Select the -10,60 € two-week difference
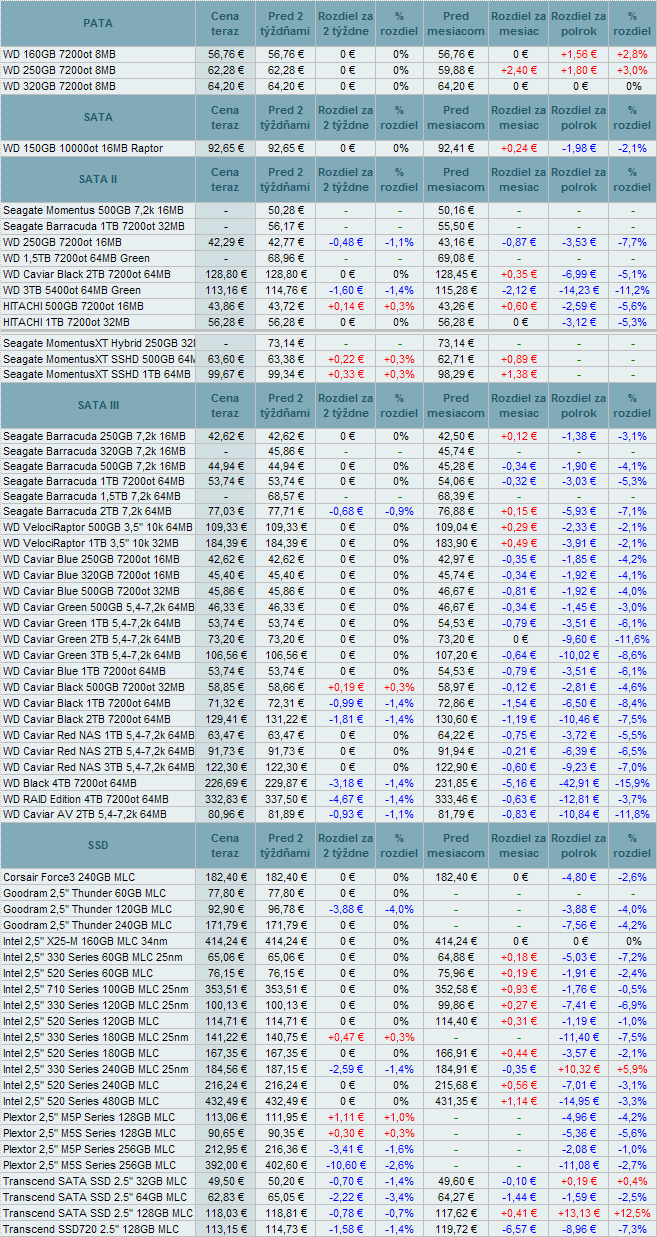 347,1165
